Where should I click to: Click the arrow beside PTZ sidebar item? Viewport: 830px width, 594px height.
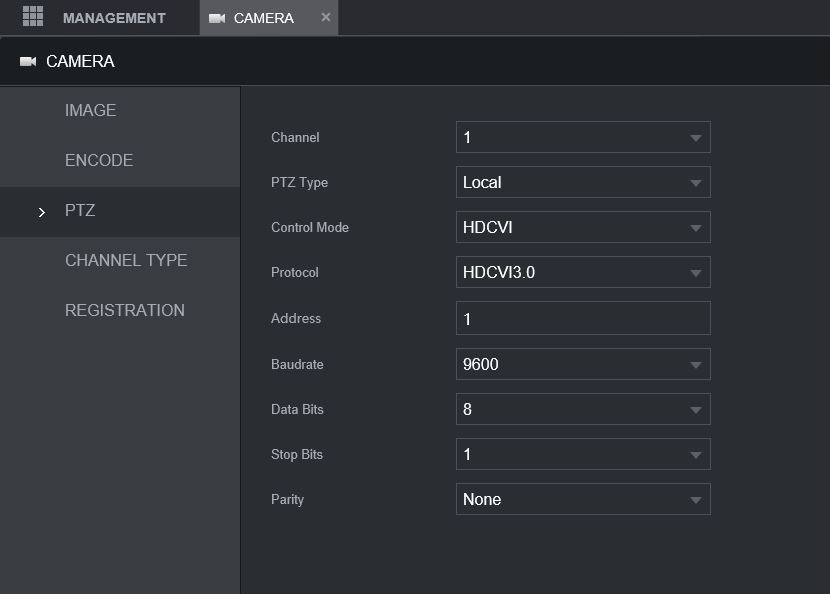(x=41, y=212)
